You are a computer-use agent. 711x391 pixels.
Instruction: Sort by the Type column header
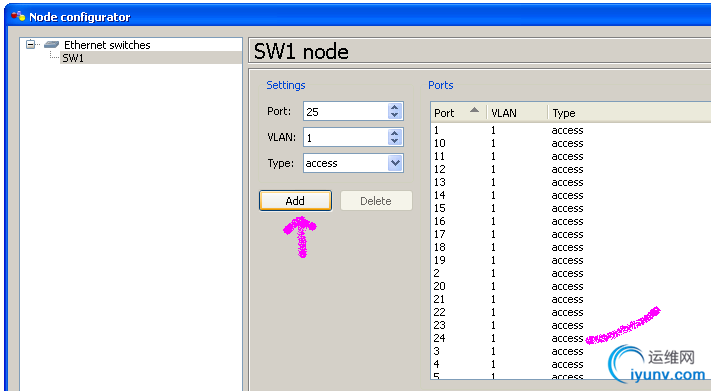tap(629, 112)
